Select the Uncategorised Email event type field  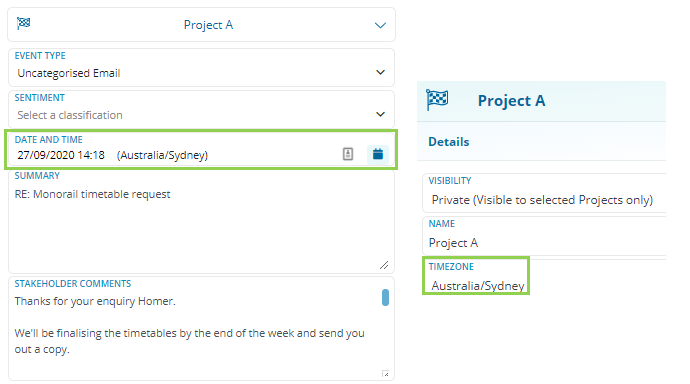coord(201,68)
